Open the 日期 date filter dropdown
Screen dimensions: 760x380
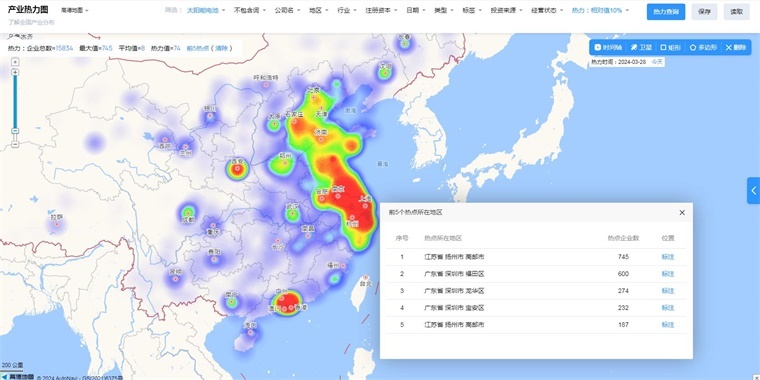(x=415, y=10)
